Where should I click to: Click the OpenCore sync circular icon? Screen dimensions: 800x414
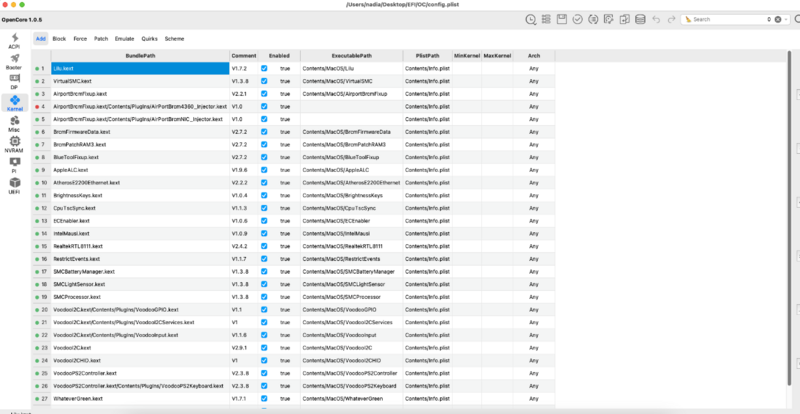point(593,19)
